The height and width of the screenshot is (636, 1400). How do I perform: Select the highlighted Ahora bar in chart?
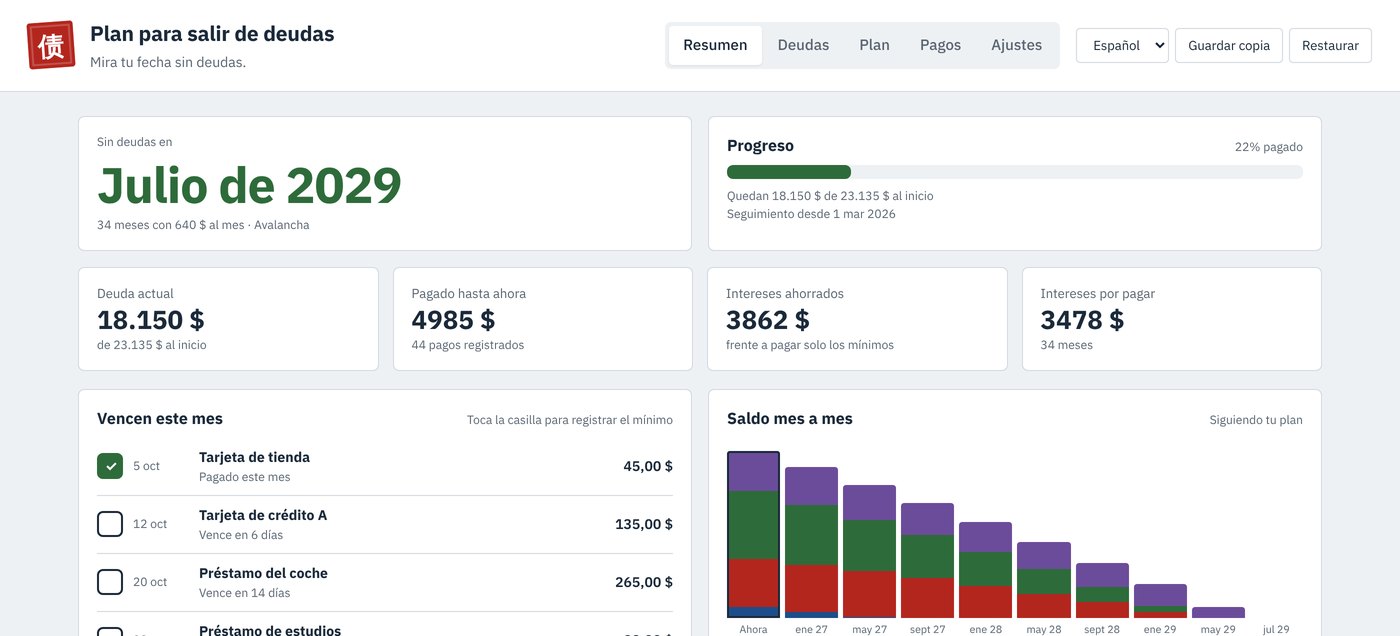753,535
